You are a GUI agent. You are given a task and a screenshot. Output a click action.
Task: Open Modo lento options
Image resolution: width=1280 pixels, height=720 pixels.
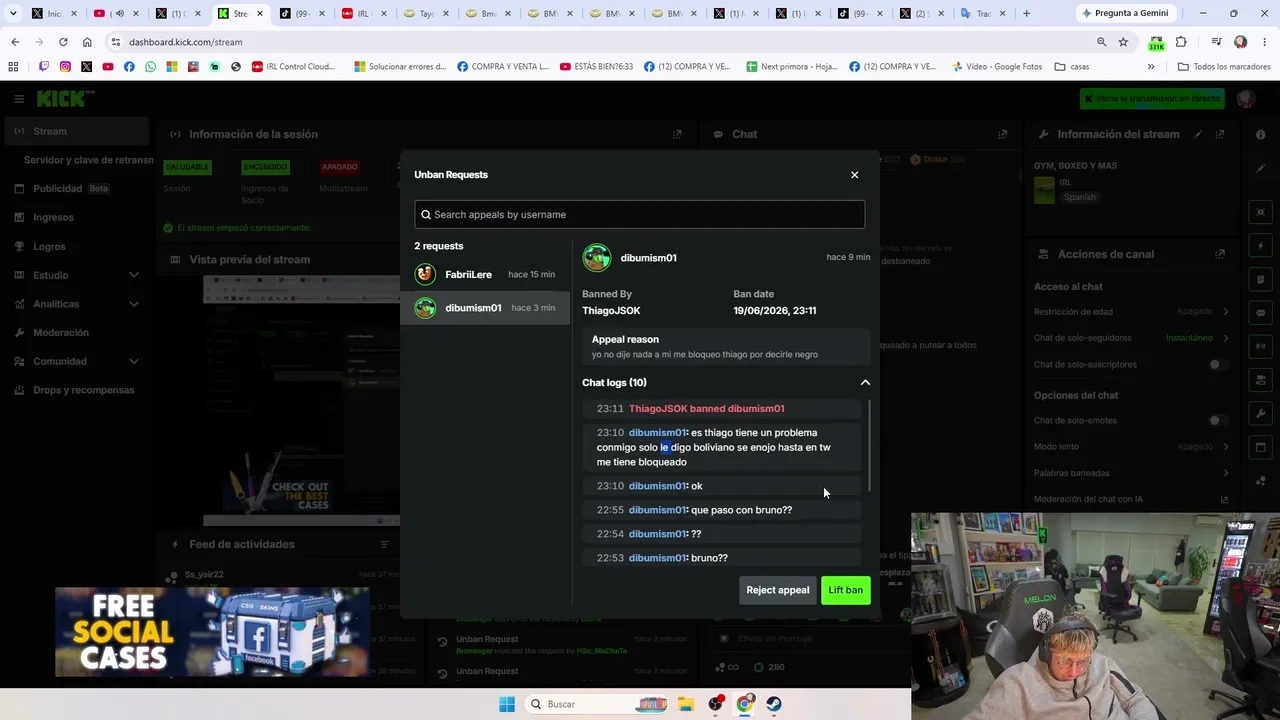(x=1131, y=446)
